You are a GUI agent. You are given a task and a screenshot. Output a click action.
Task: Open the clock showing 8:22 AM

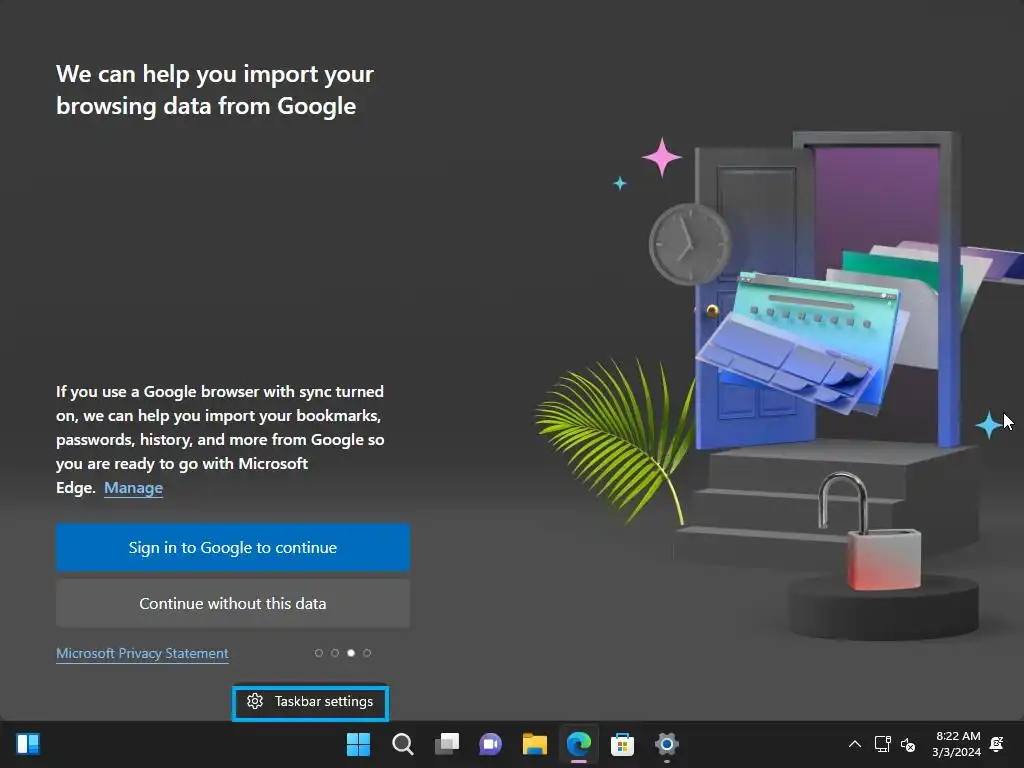click(957, 744)
